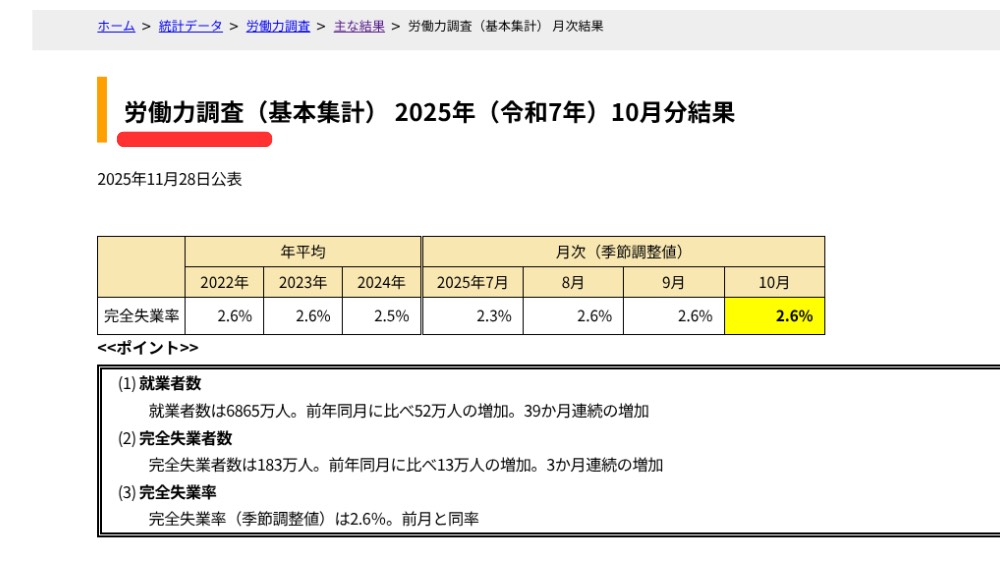Image resolution: width=1000 pixels, height=562 pixels.
Task: Click the red underline beneath the heading
Action: tap(194, 139)
